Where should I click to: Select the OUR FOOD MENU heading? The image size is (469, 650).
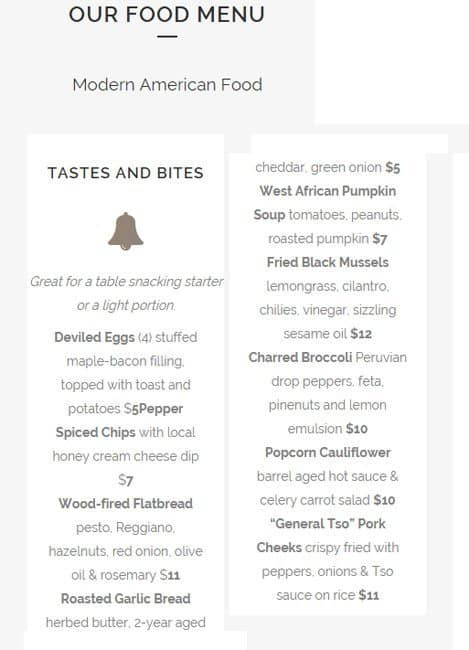click(x=167, y=15)
